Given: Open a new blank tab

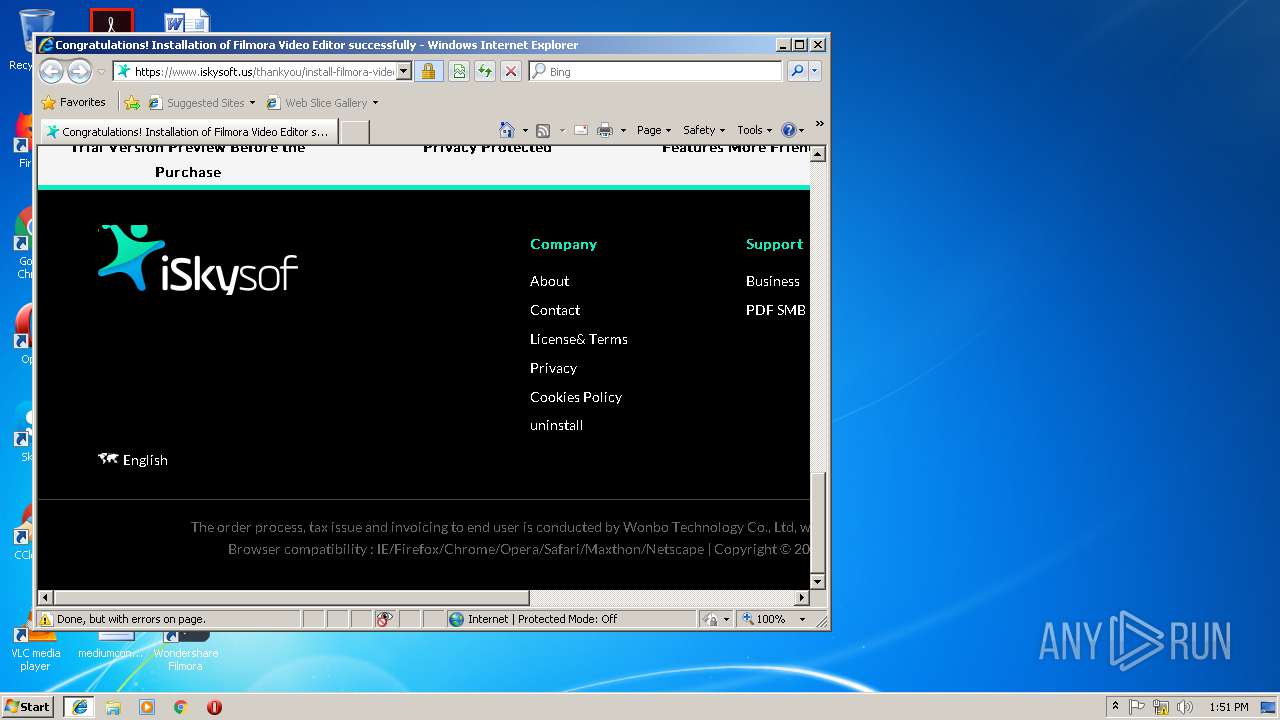Looking at the screenshot, I should pos(355,131).
